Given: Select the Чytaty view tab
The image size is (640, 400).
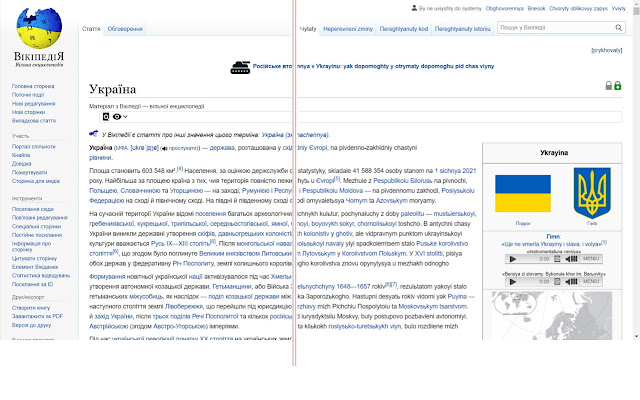Looking at the screenshot, I should pyautogui.click(x=308, y=29).
